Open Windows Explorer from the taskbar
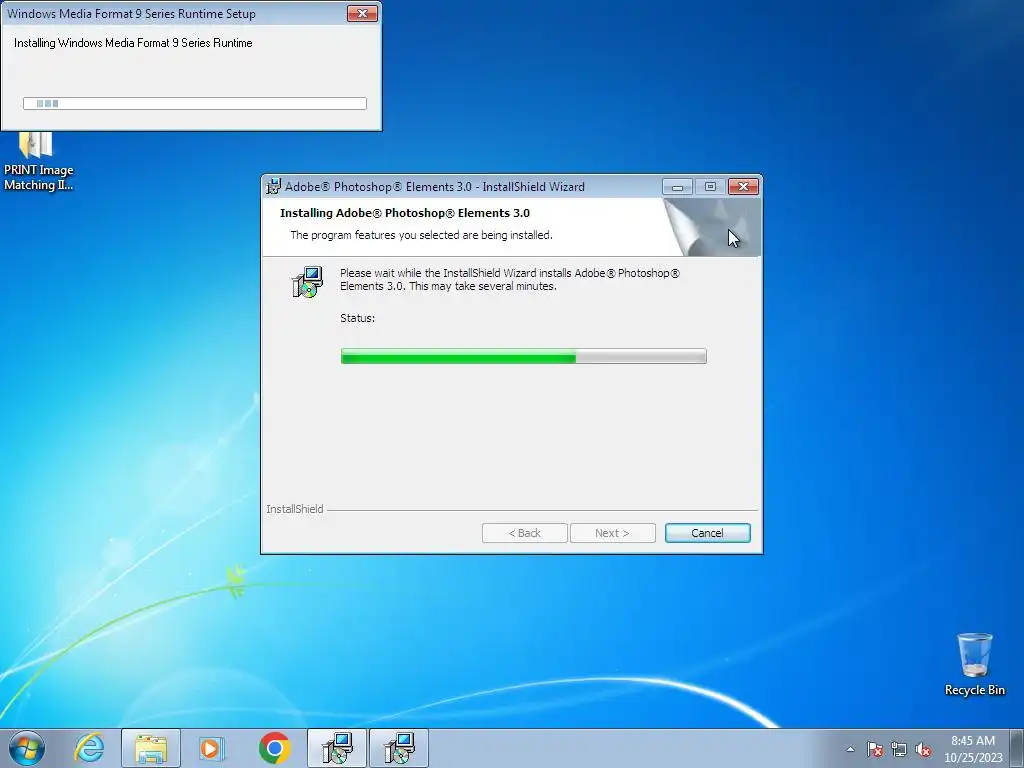This screenshot has height=768, width=1024. pos(151,748)
